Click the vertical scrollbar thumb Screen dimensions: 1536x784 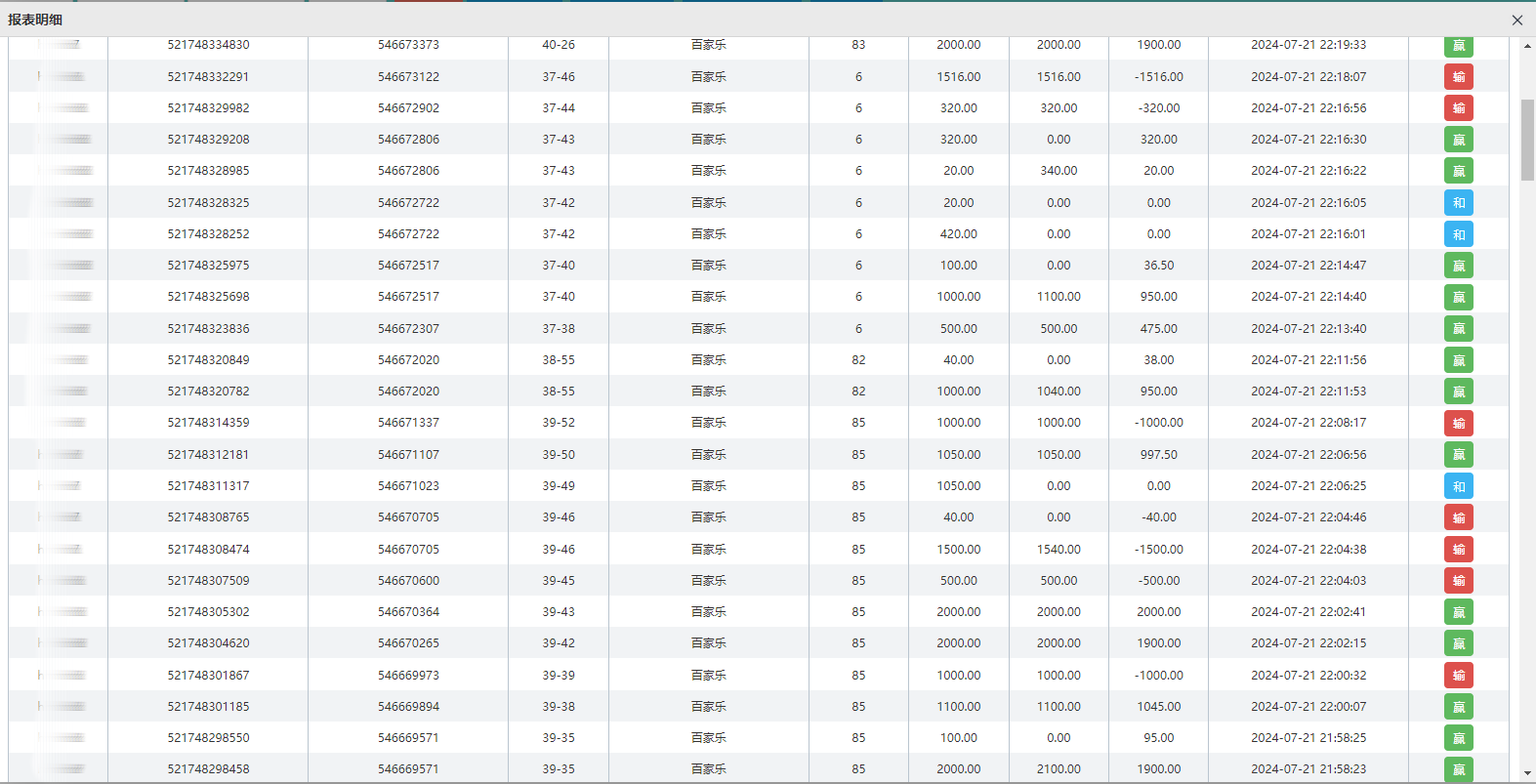[1527, 140]
